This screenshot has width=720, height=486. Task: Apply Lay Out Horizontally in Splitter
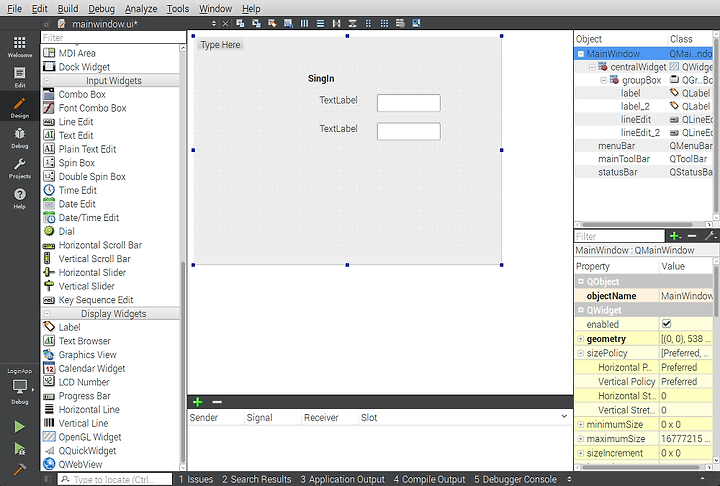click(x=337, y=23)
